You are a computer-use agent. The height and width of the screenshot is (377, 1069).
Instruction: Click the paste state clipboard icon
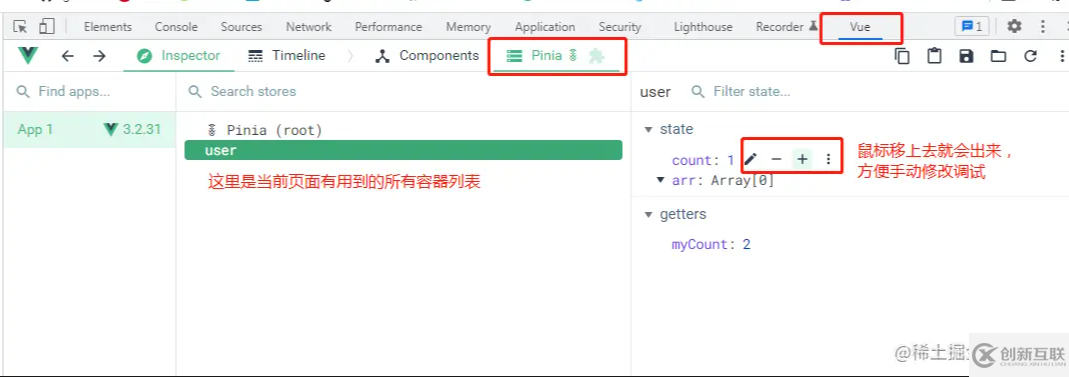934,56
